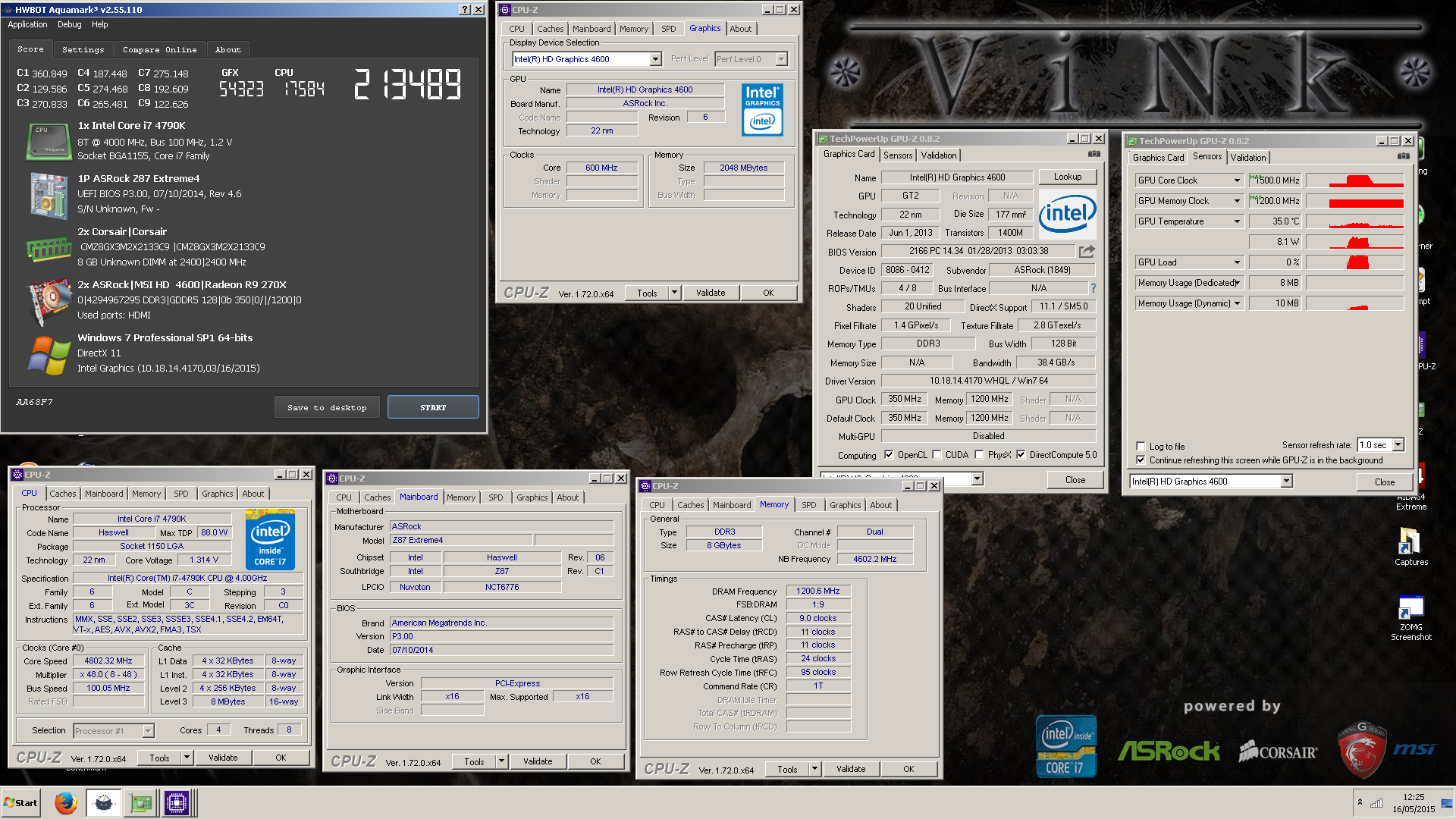Switch to the Settings tab in Aquamark
Viewport: 1456px width, 819px height.
pyautogui.click(x=83, y=50)
